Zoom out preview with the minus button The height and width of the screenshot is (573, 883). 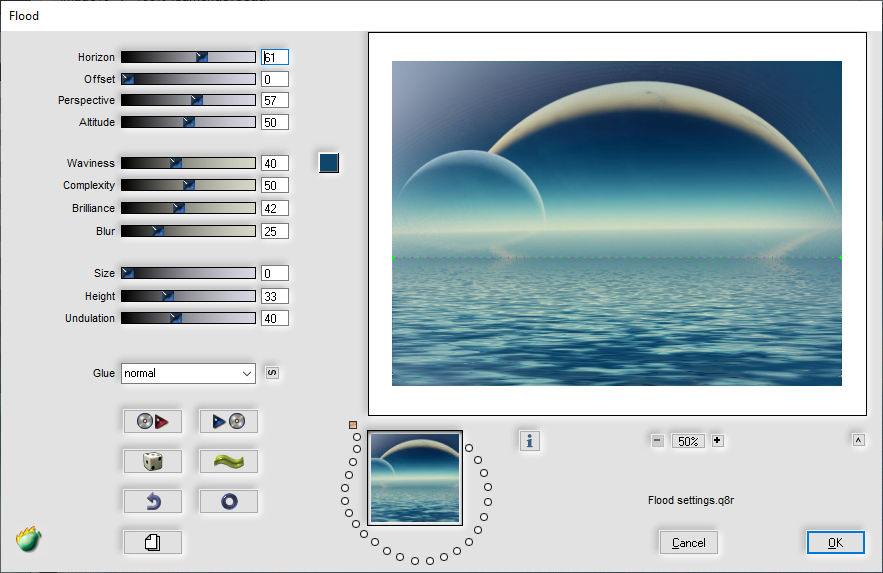(657, 441)
